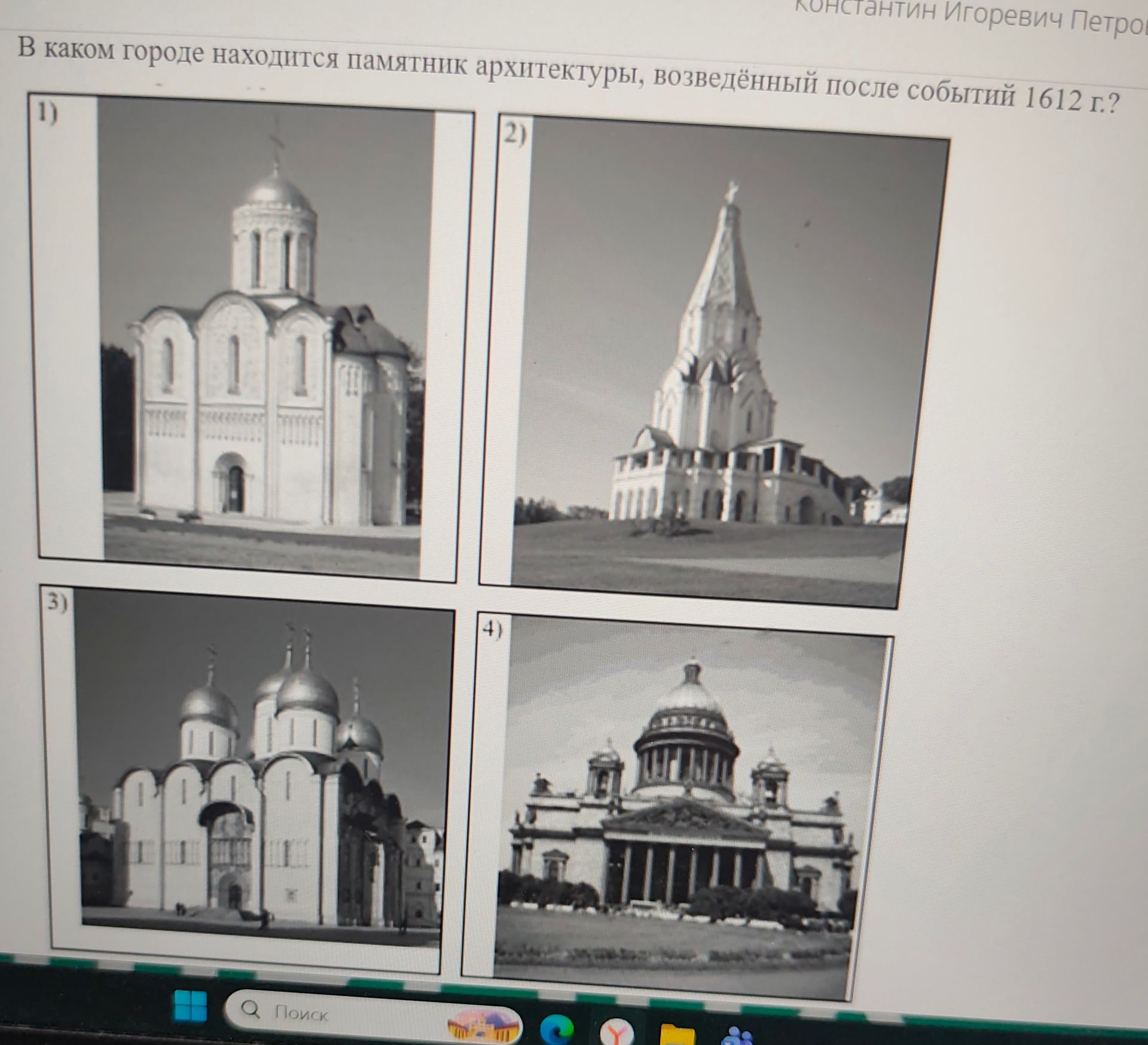
Task: Open the Windows Start menu
Action: [190, 1005]
